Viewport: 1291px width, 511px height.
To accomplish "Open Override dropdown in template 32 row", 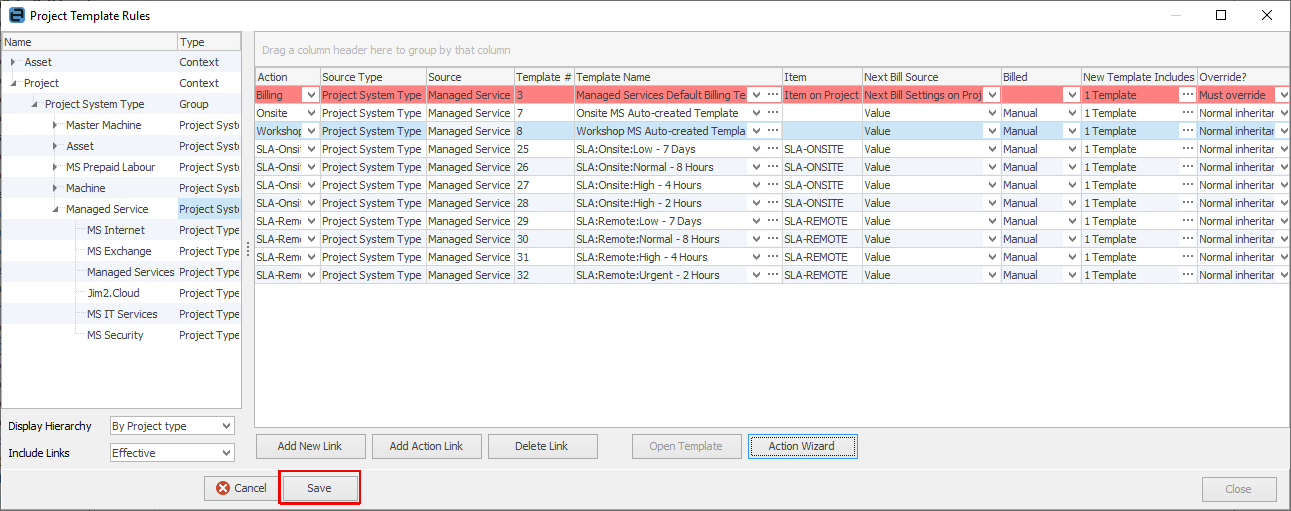I will tap(1283, 275).
